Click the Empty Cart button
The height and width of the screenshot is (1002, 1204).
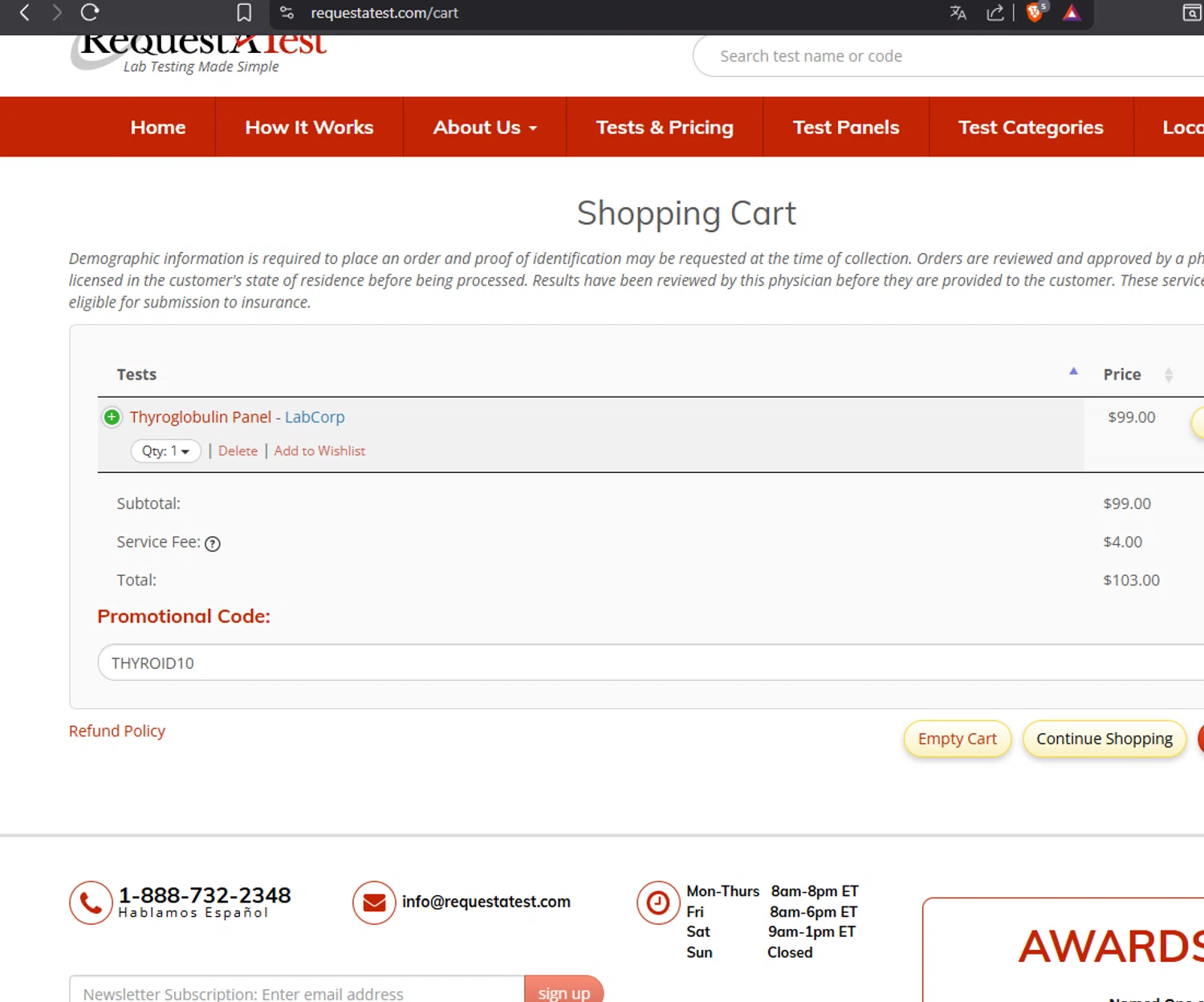pyautogui.click(x=957, y=739)
